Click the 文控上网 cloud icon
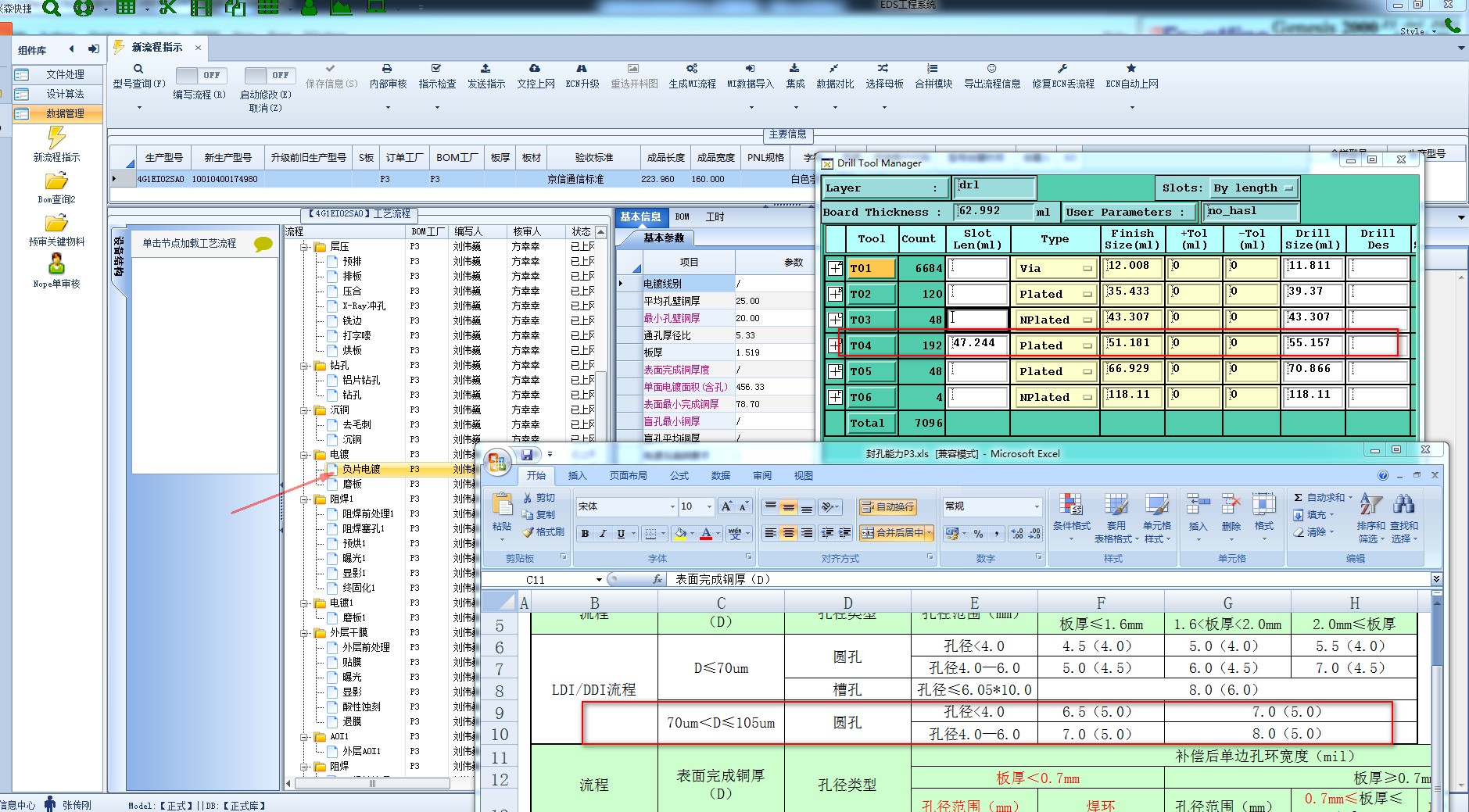Viewport: 1469px width, 812px height. [x=535, y=69]
